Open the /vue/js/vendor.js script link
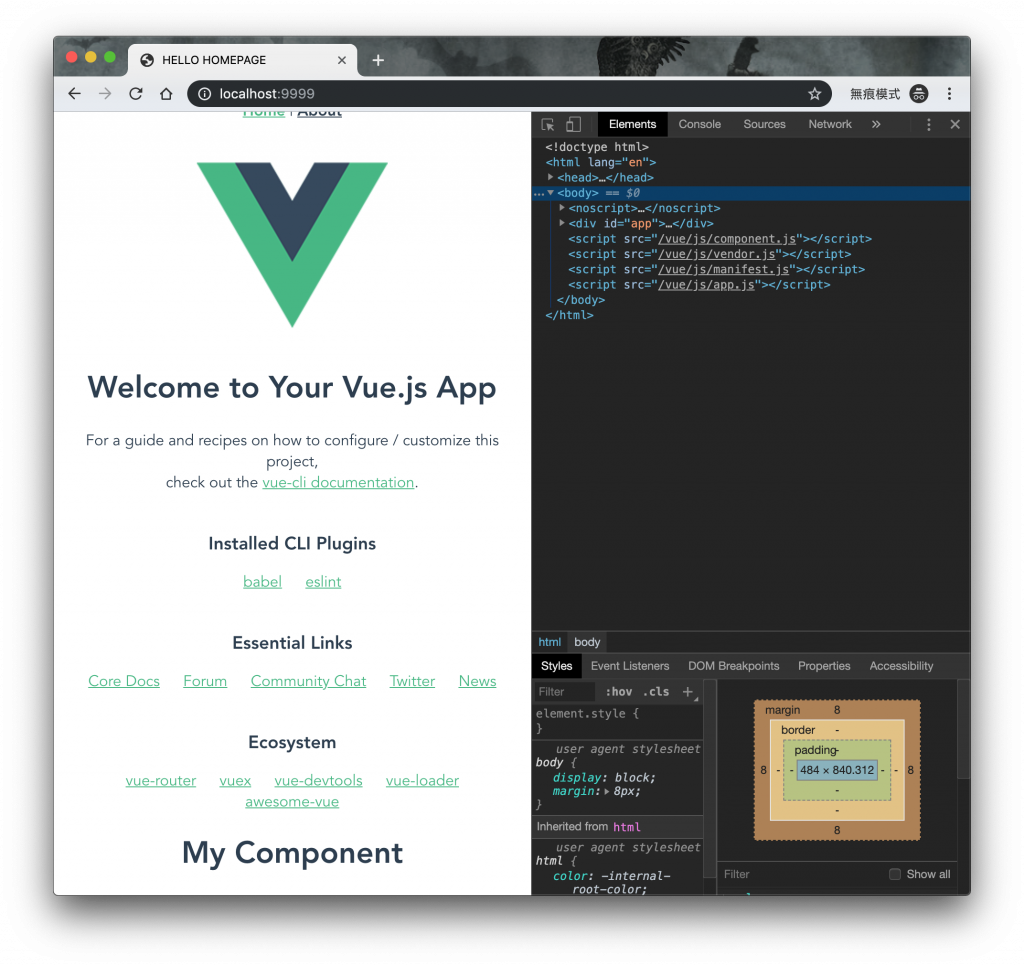This screenshot has height=966, width=1024. pyautogui.click(x=716, y=253)
